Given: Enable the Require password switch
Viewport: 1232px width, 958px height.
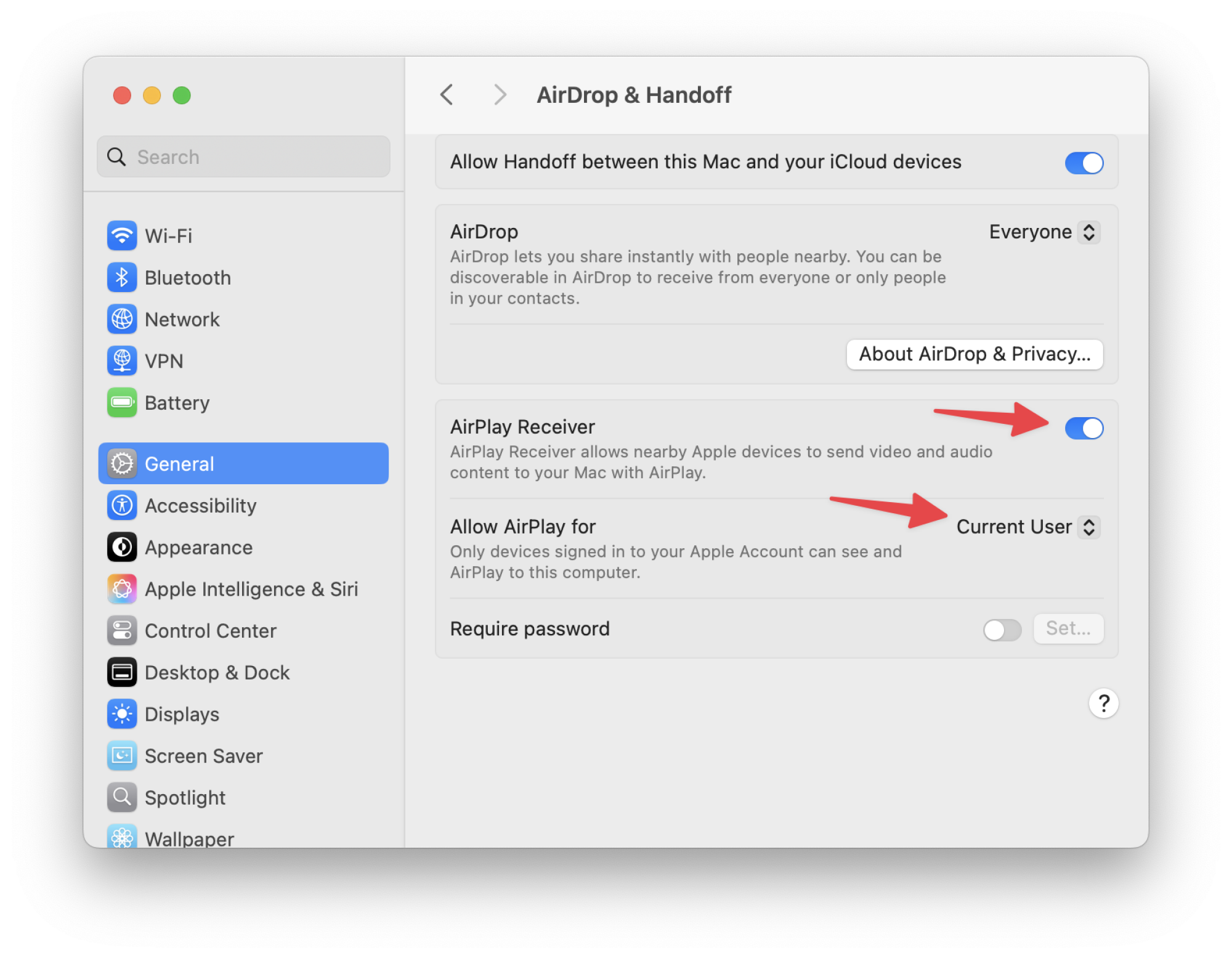Looking at the screenshot, I should pos(1002,630).
